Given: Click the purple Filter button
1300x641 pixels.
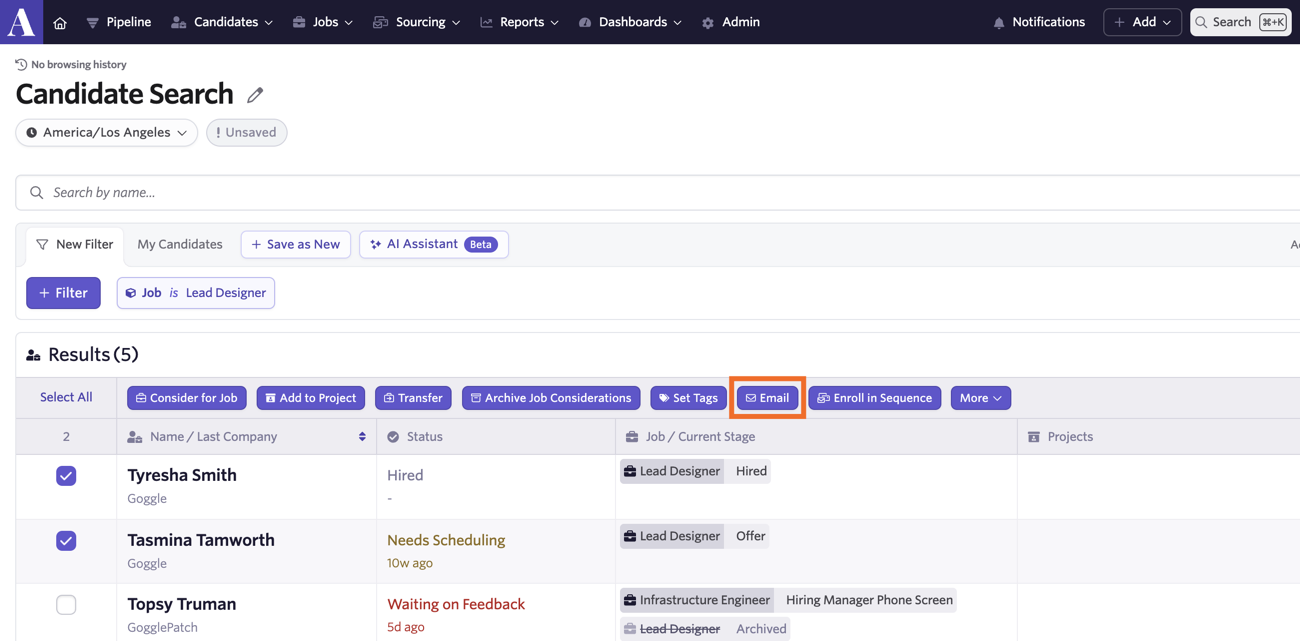Looking at the screenshot, I should click(63, 293).
